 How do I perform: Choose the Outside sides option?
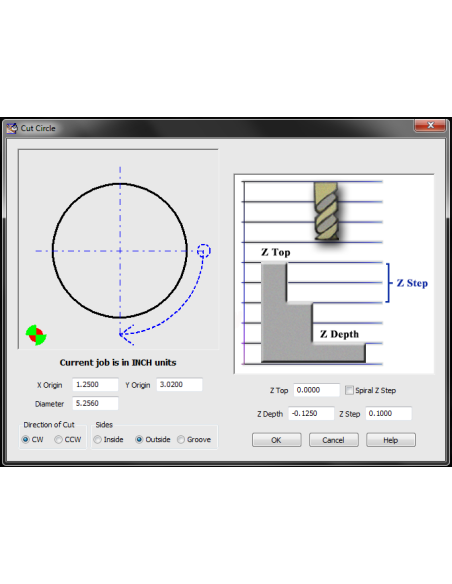(x=139, y=439)
